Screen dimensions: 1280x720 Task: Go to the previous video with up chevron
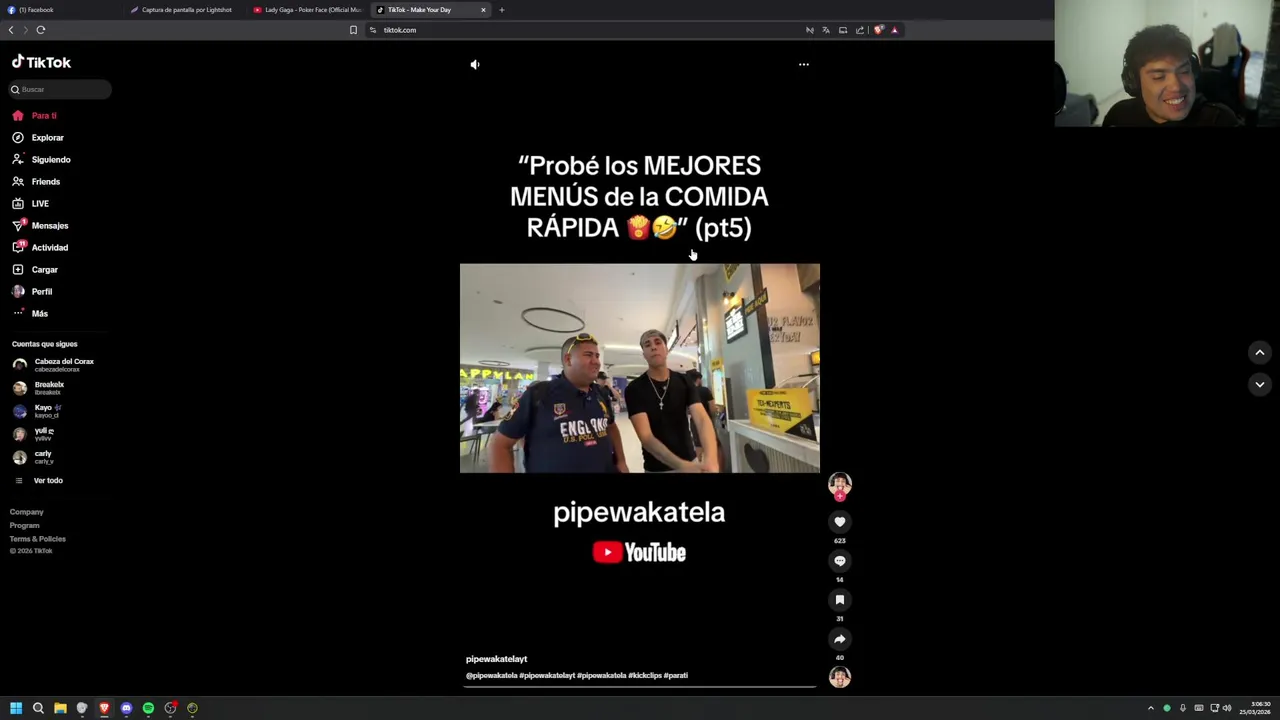[x=1260, y=352]
